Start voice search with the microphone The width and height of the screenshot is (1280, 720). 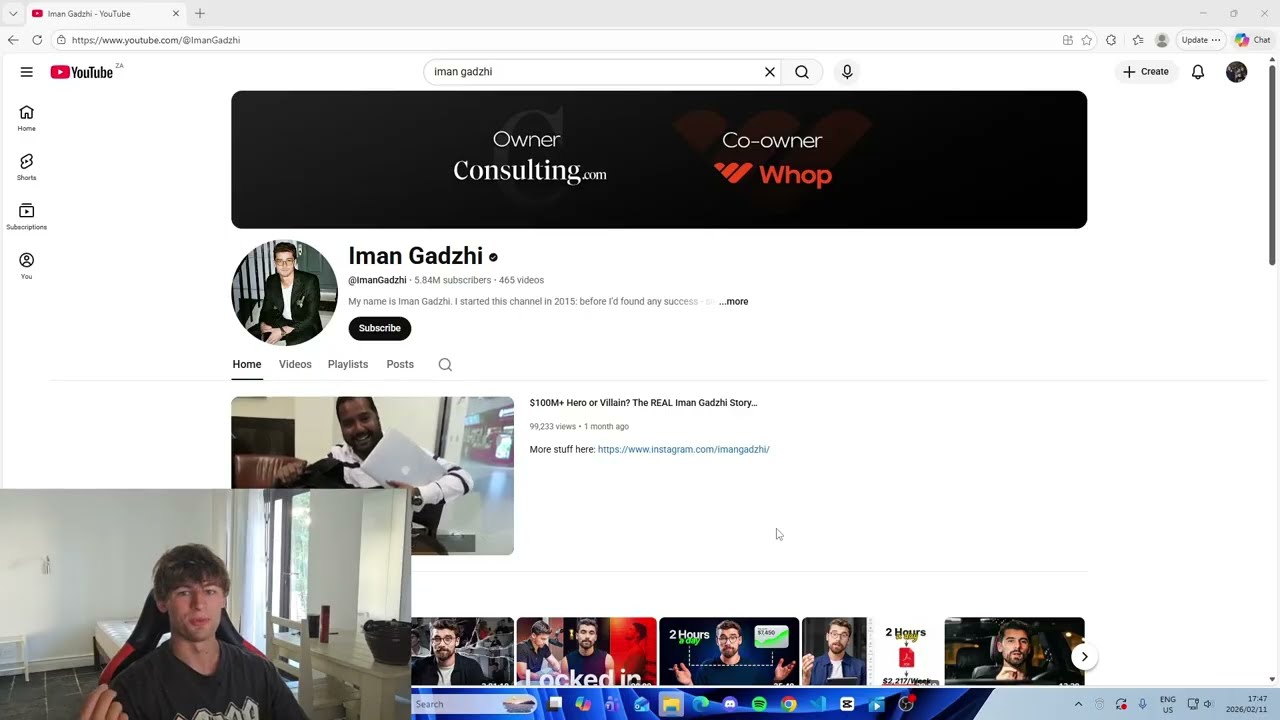click(x=847, y=72)
